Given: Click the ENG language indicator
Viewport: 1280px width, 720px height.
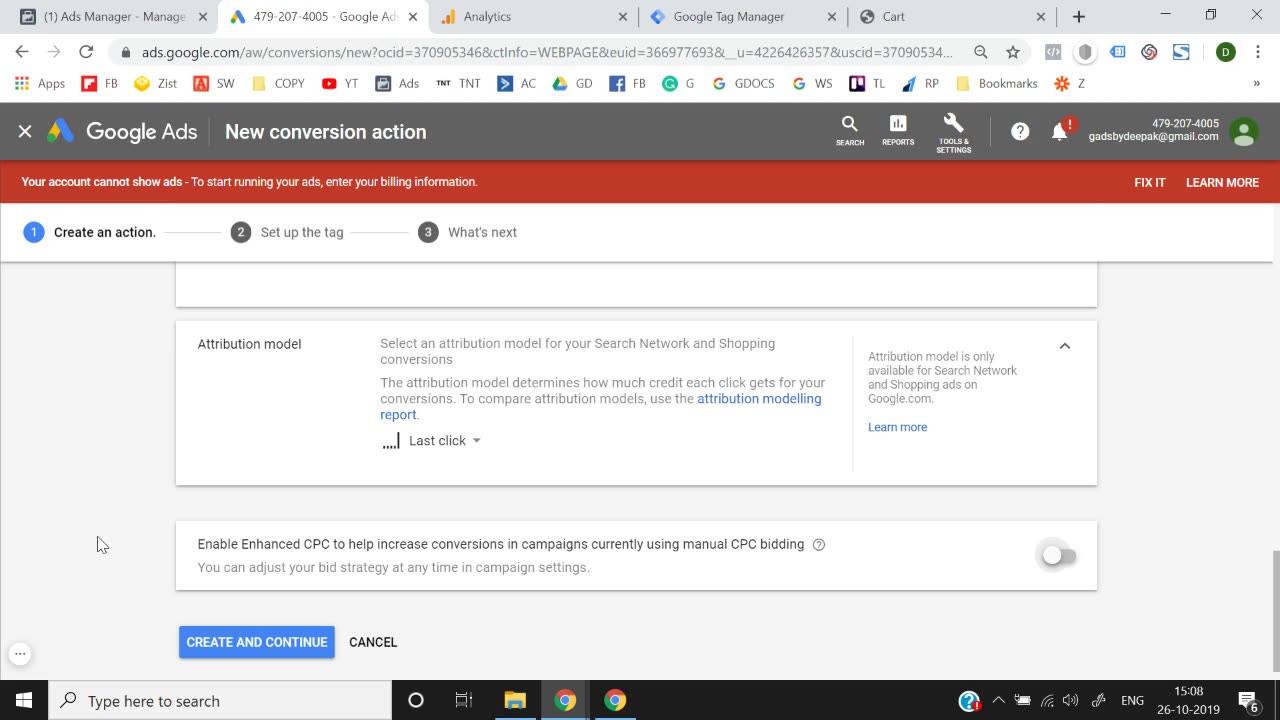Looking at the screenshot, I should pyautogui.click(x=1132, y=701).
